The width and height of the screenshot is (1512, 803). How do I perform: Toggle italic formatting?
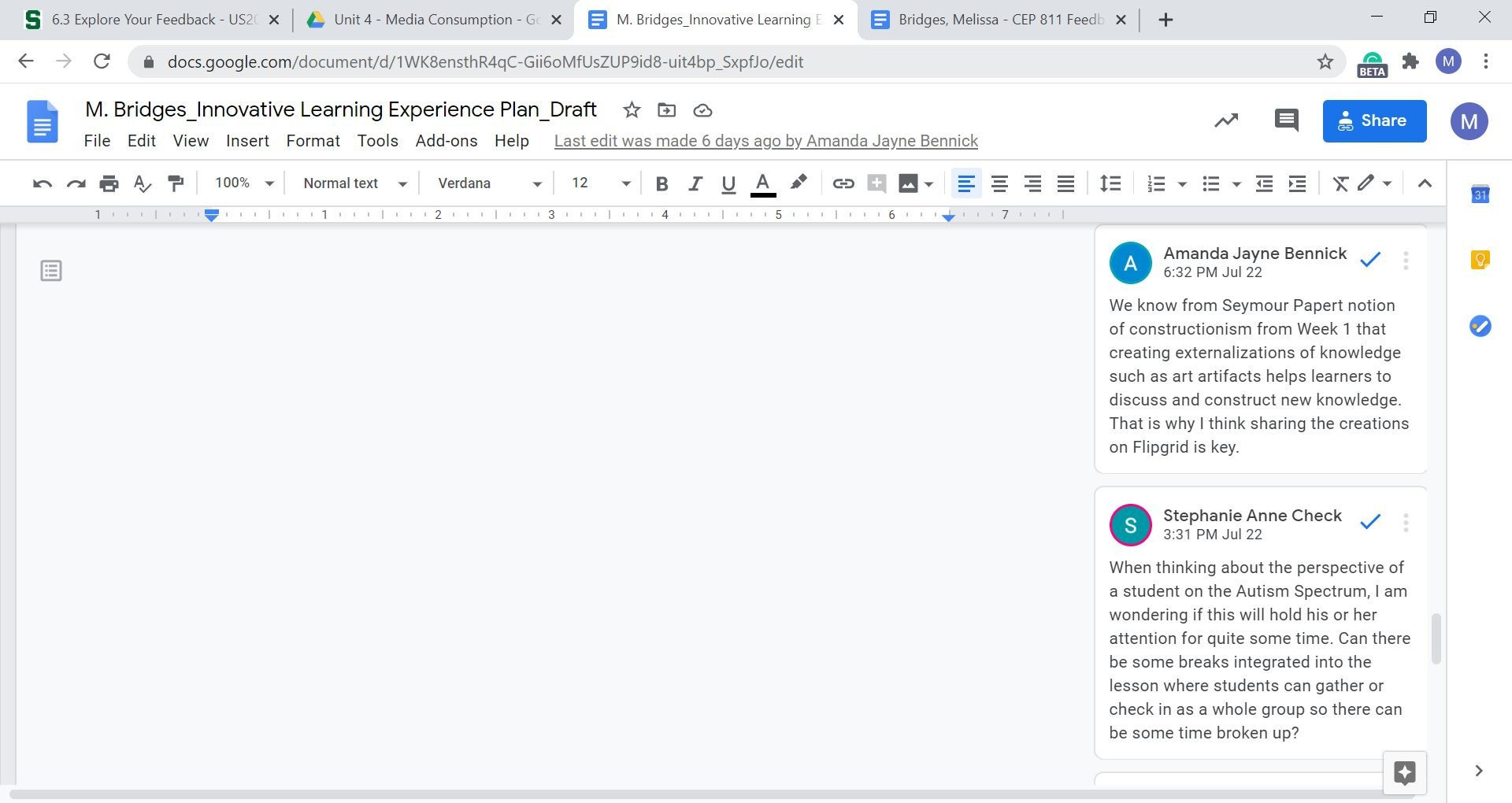click(695, 183)
